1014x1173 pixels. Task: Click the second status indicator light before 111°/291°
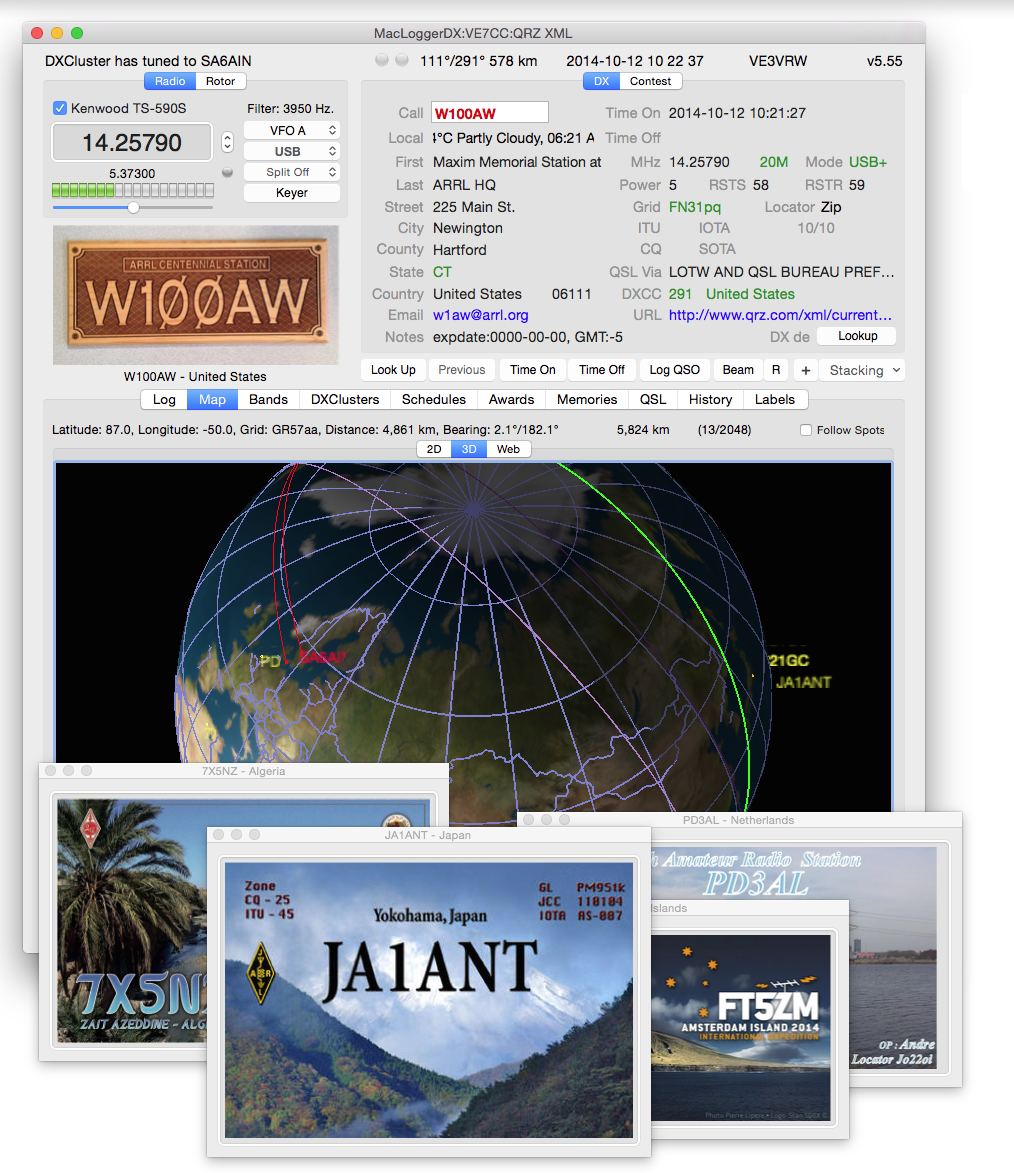(x=402, y=60)
